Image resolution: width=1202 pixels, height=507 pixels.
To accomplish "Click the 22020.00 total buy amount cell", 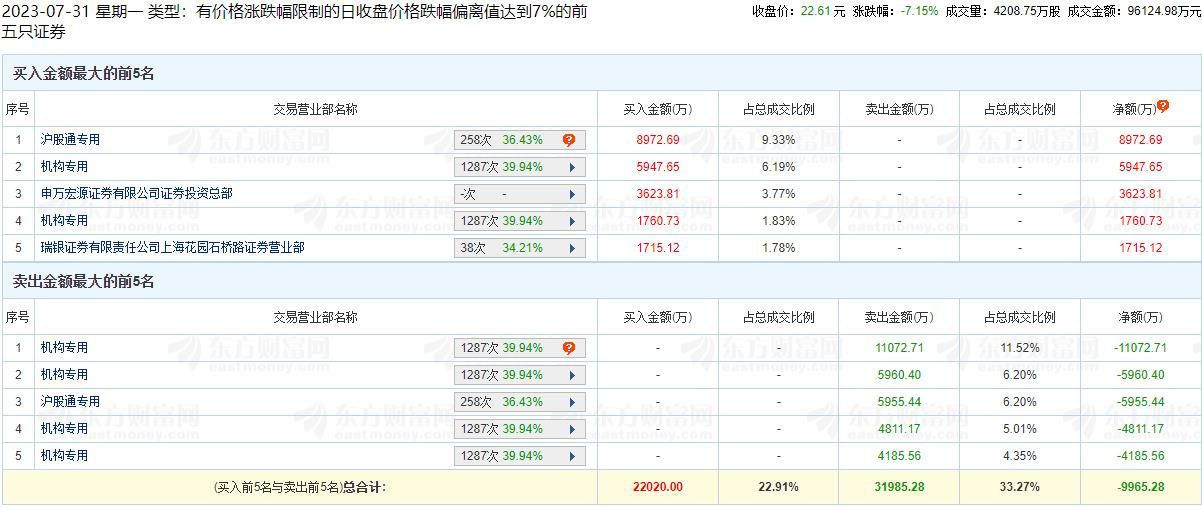I will pos(657,487).
